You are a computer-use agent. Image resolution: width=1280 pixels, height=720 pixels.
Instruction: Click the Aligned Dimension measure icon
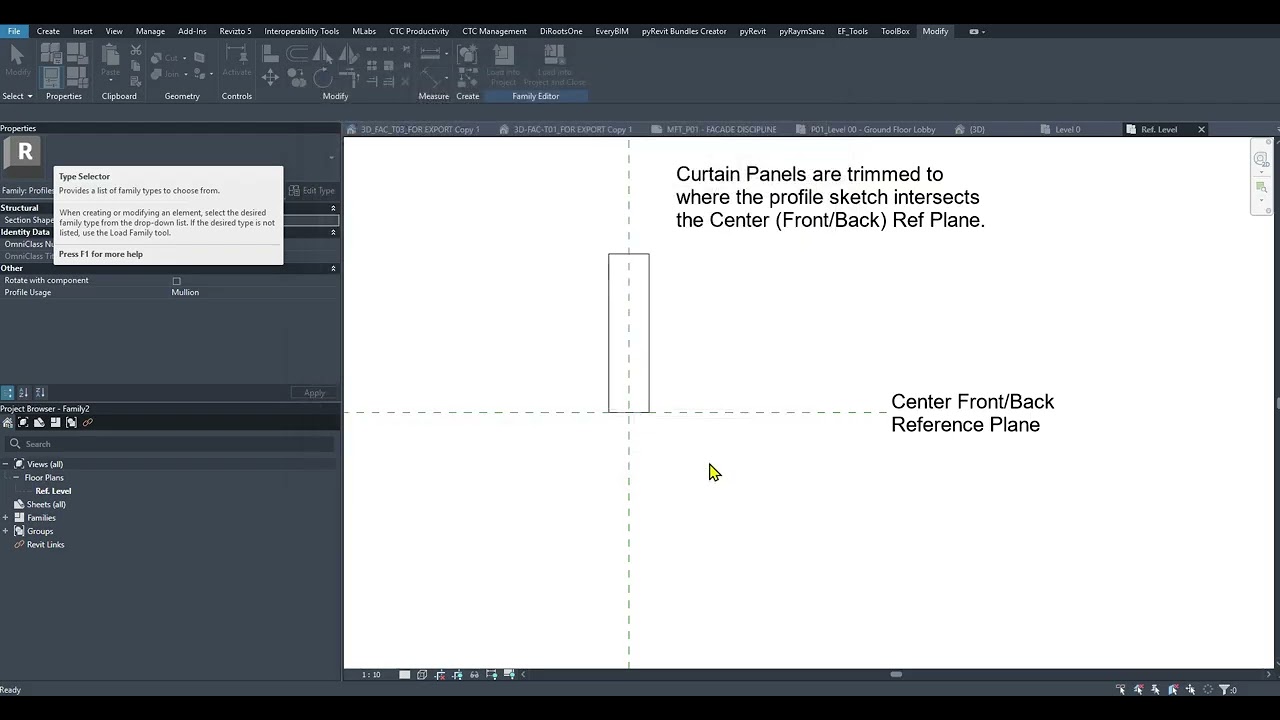point(429,52)
